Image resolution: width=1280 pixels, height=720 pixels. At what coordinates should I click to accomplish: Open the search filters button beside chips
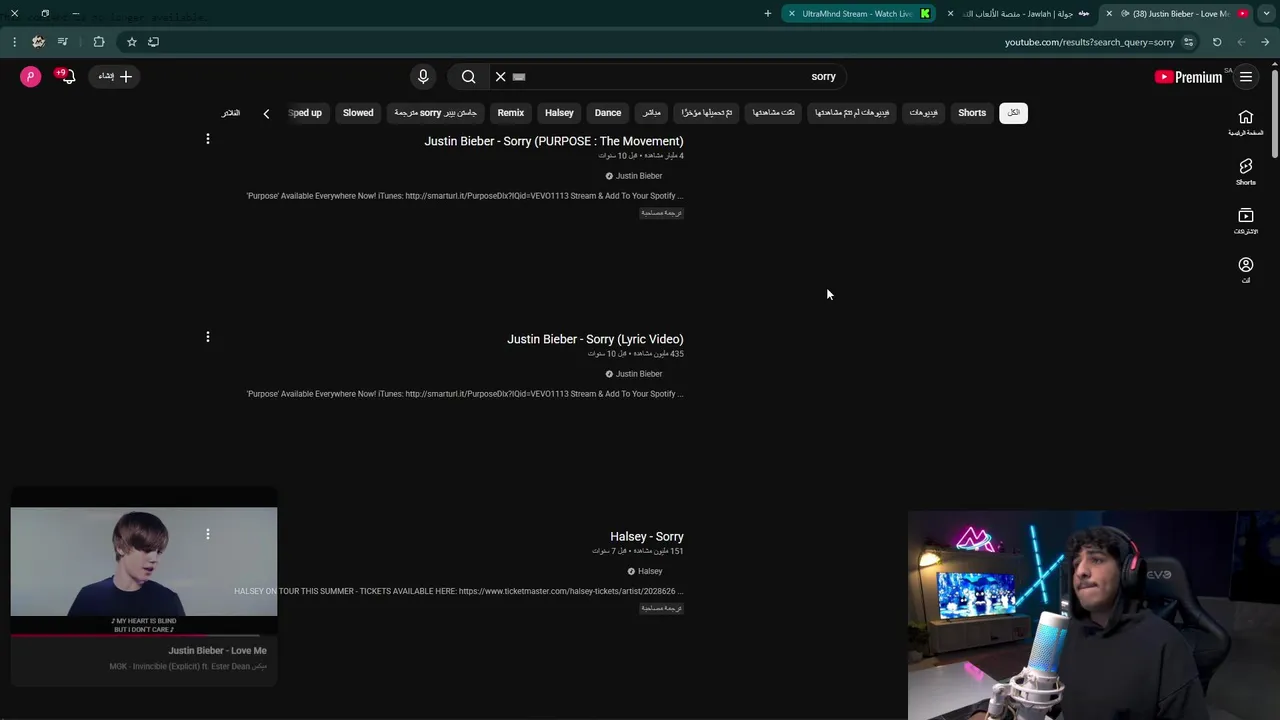tap(231, 113)
